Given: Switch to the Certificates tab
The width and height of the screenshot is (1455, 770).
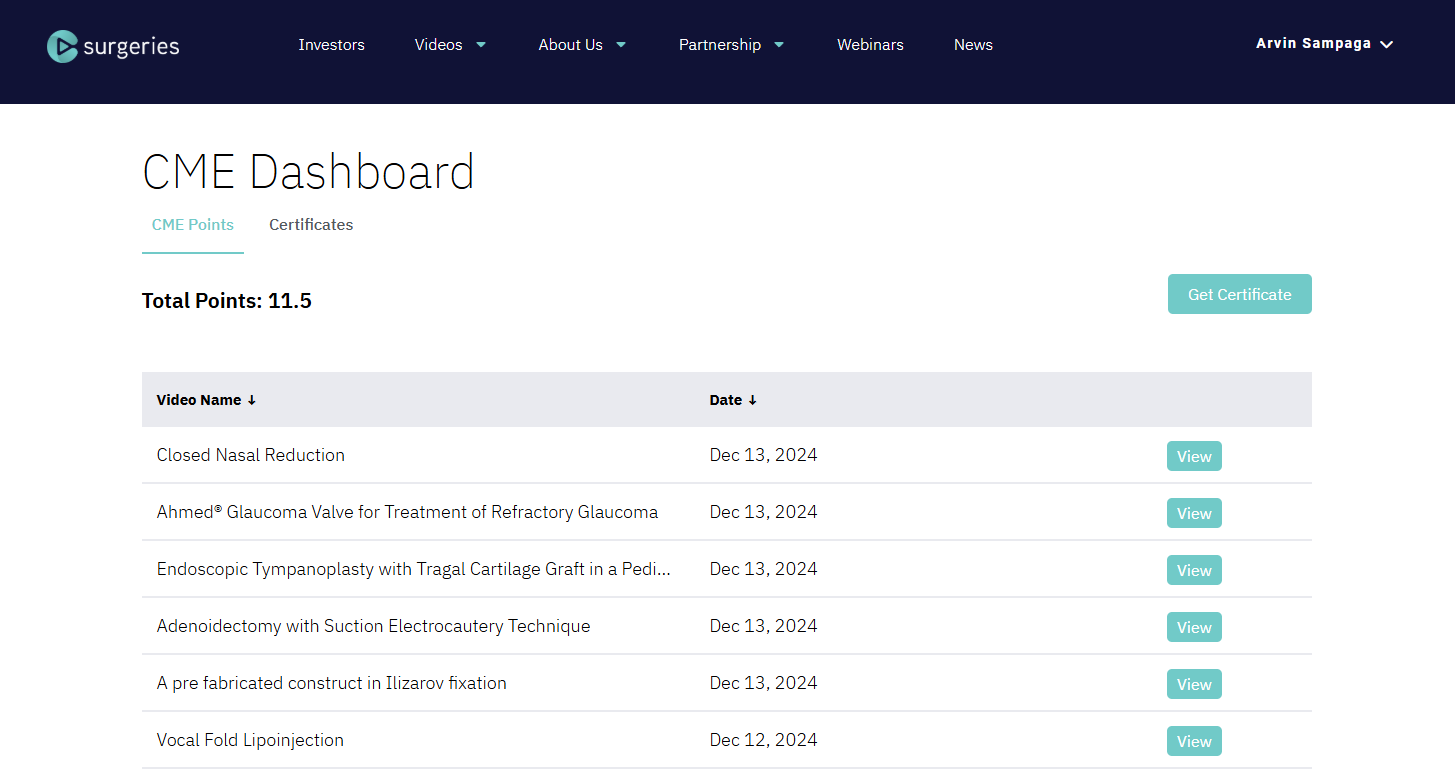Looking at the screenshot, I should tap(311, 225).
